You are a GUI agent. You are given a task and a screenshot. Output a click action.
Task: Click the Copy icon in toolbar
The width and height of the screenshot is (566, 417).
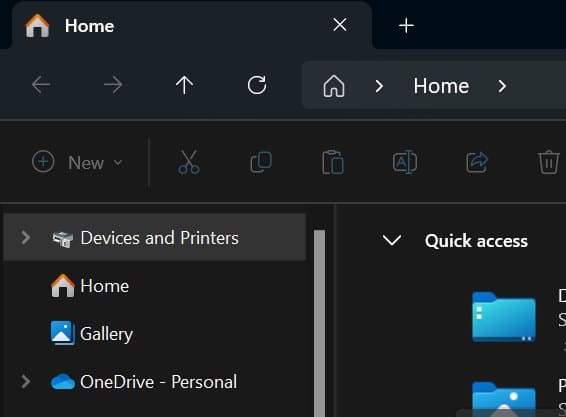pos(261,162)
